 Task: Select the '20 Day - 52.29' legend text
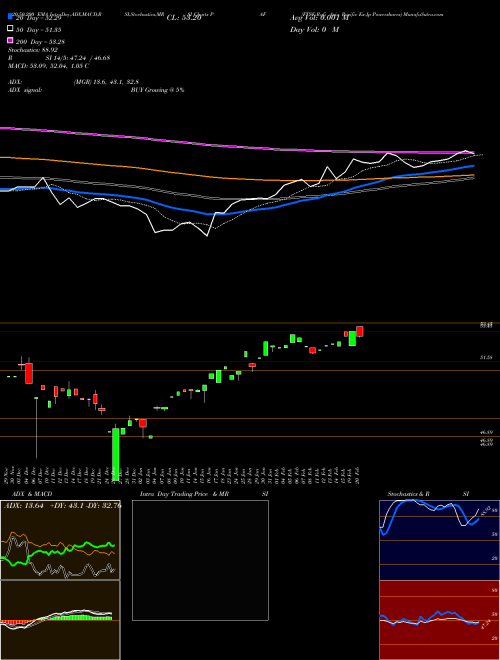click(39, 18)
